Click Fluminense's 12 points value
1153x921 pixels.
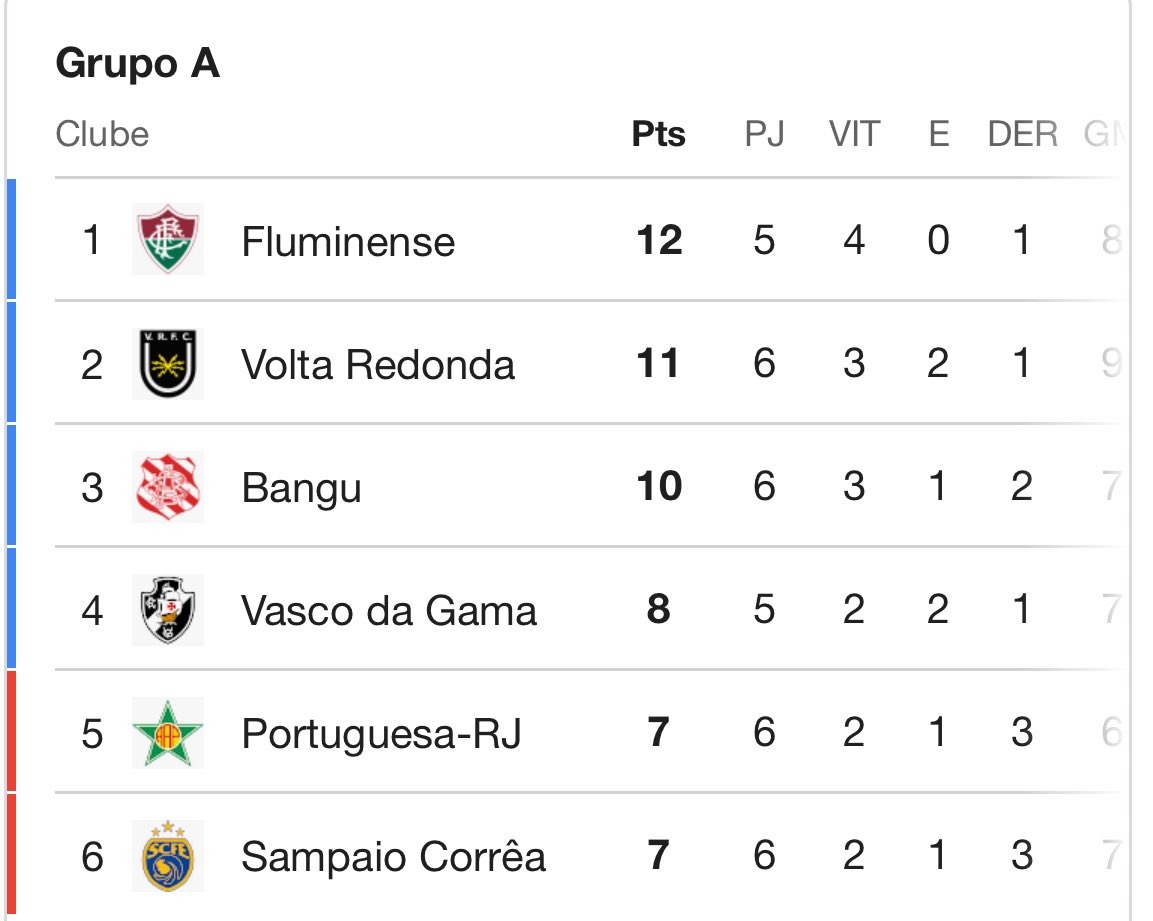(658, 241)
